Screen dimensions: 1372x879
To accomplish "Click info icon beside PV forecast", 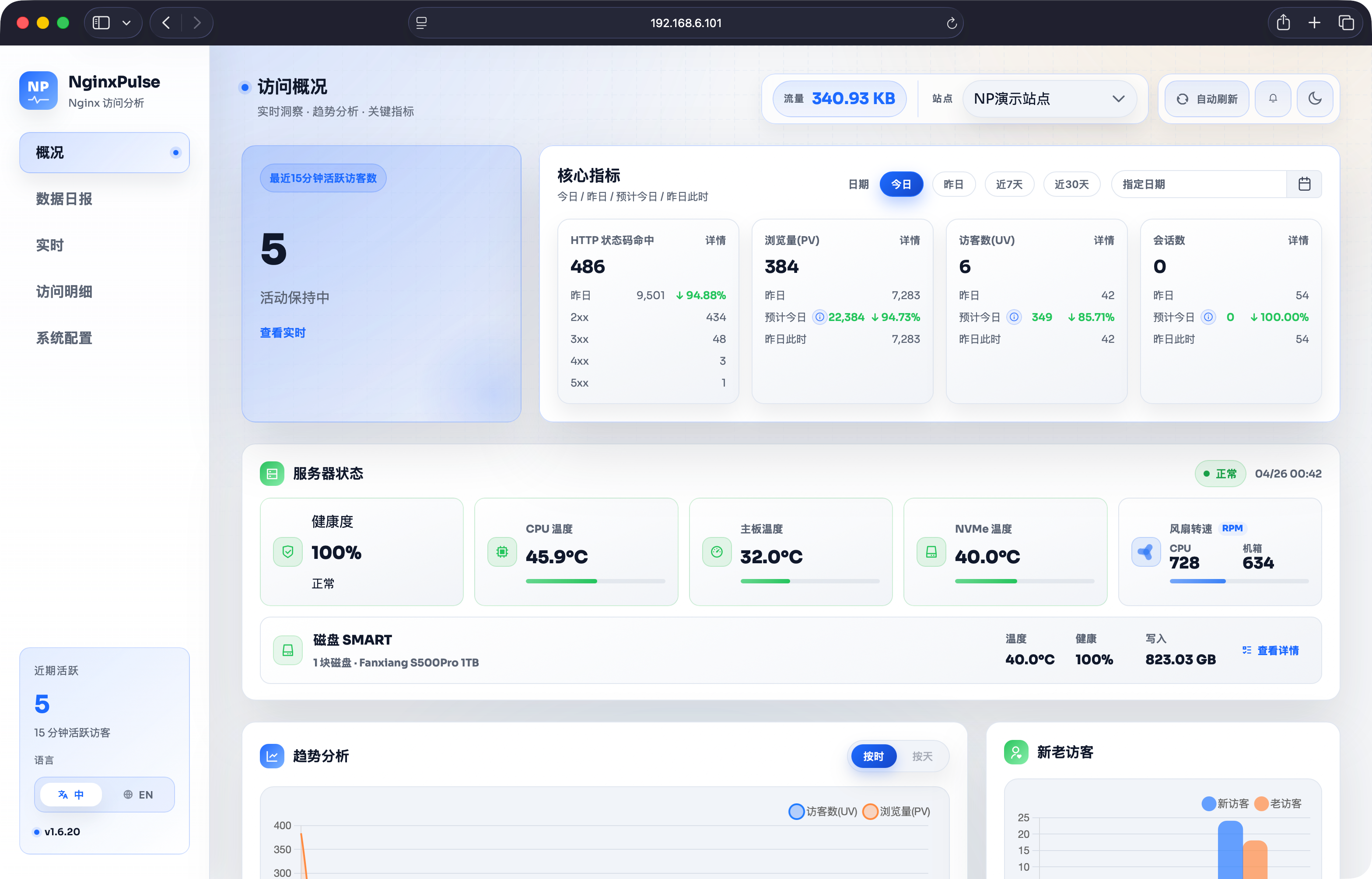I will 819,317.
